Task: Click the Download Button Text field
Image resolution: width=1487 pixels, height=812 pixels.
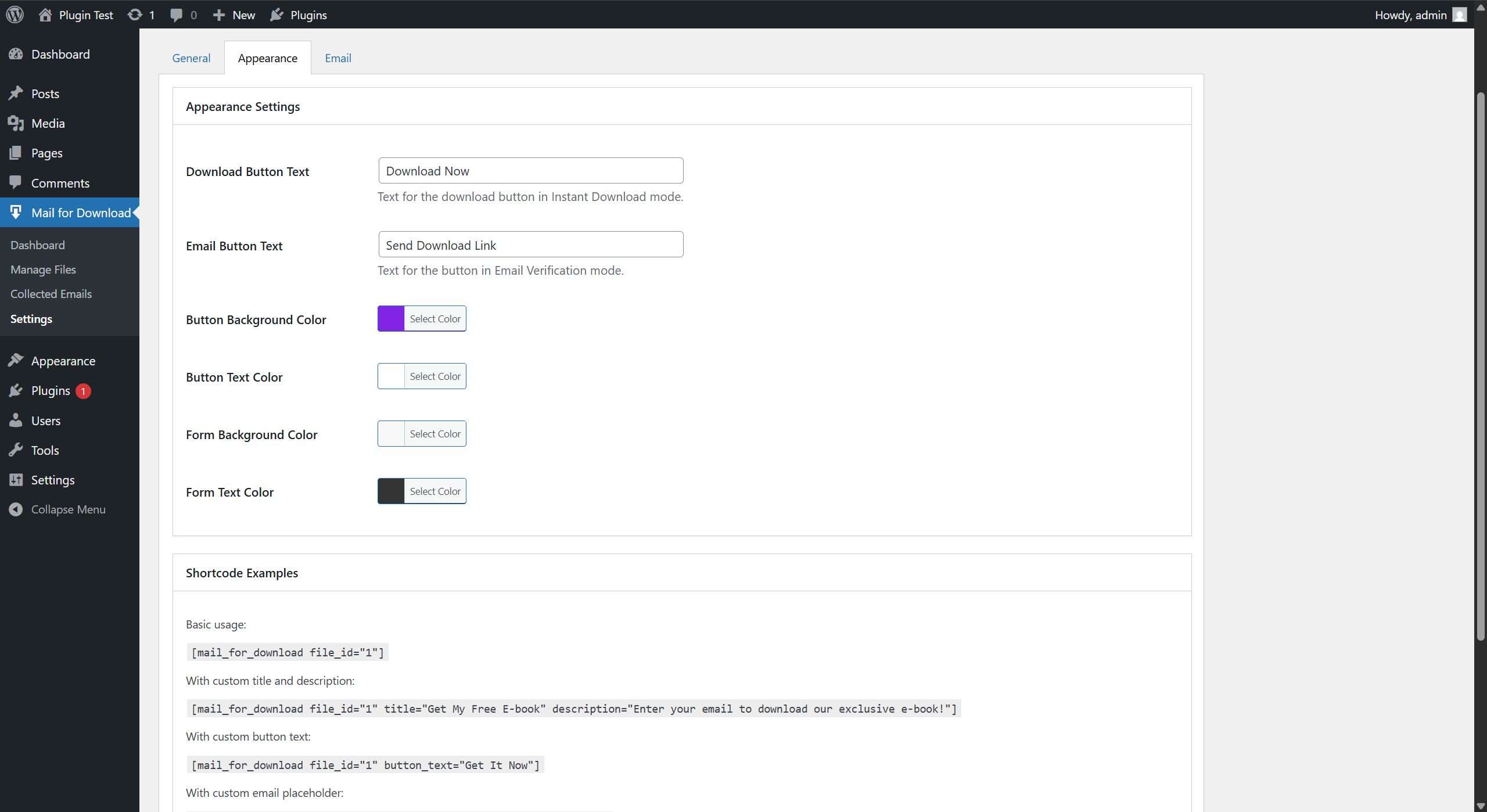Action: [530, 171]
